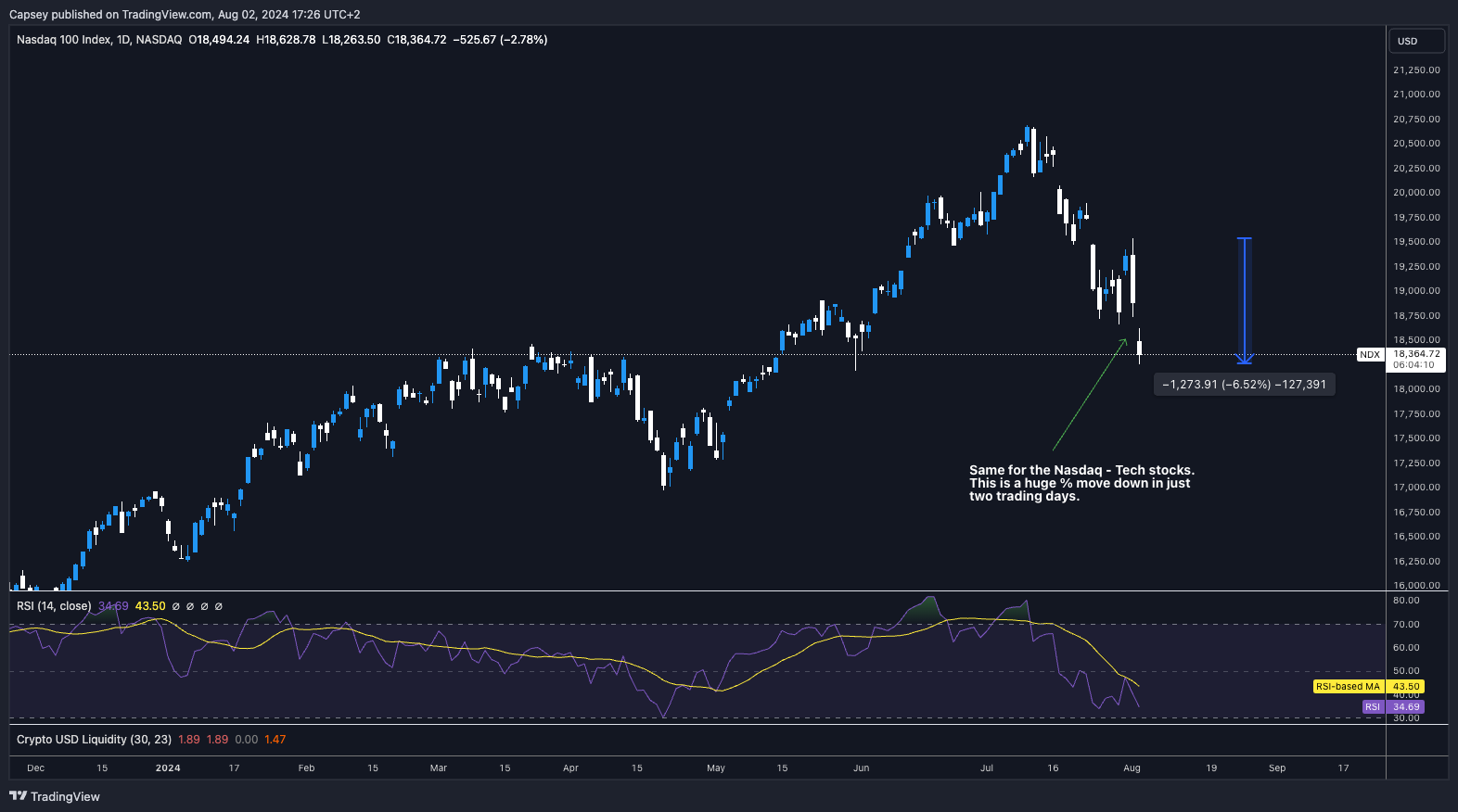The height and width of the screenshot is (812, 1458).
Task: Click the 17,500.00 price axis label
Action: [x=1416, y=438]
